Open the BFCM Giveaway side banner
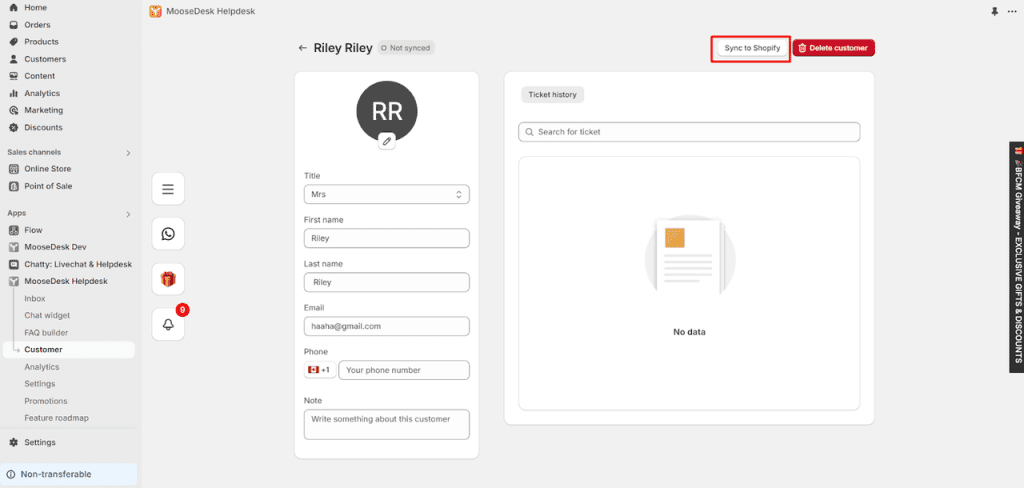 1017,257
